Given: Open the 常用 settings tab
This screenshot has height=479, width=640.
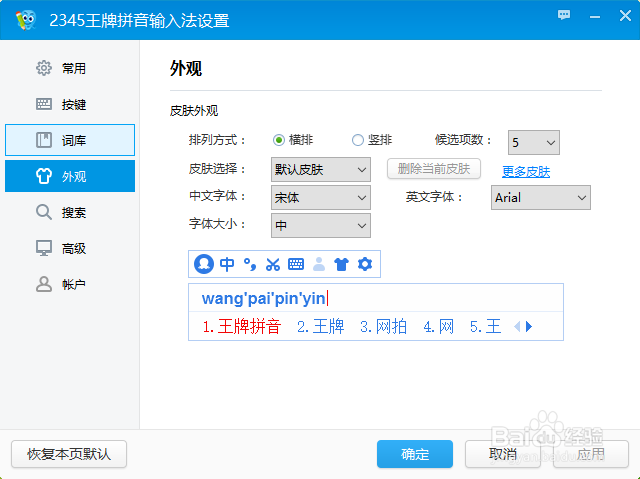Looking at the screenshot, I should 70,68.
